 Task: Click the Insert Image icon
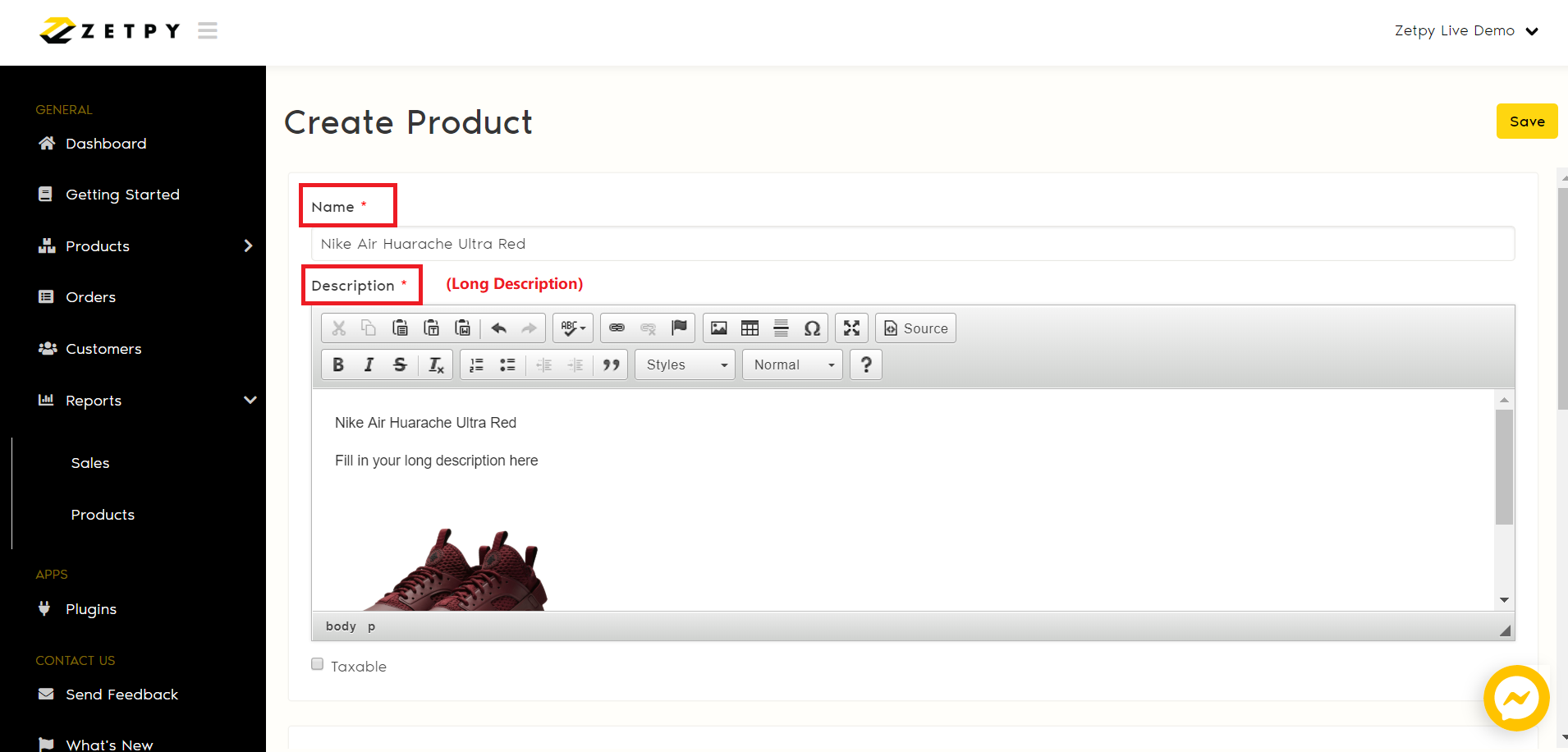[x=719, y=328]
